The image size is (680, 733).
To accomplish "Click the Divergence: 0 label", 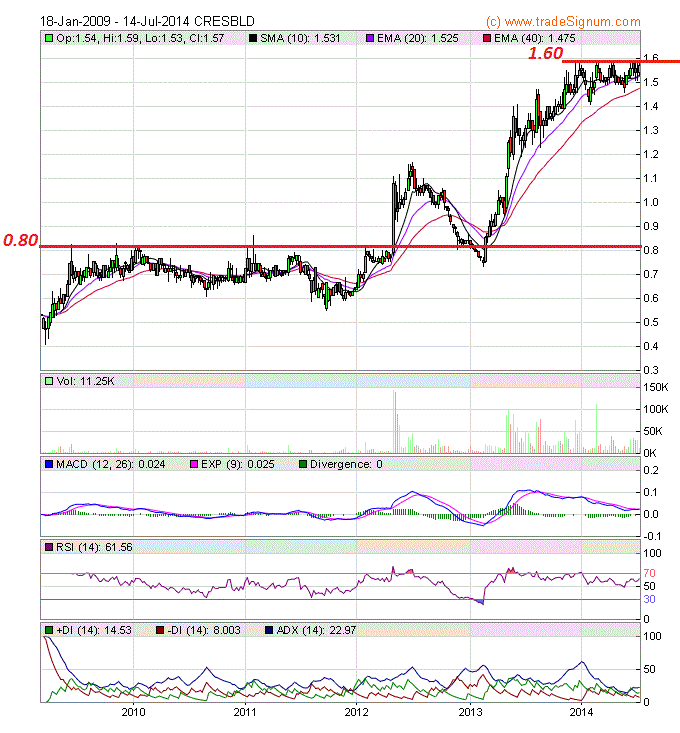I will [x=346, y=464].
